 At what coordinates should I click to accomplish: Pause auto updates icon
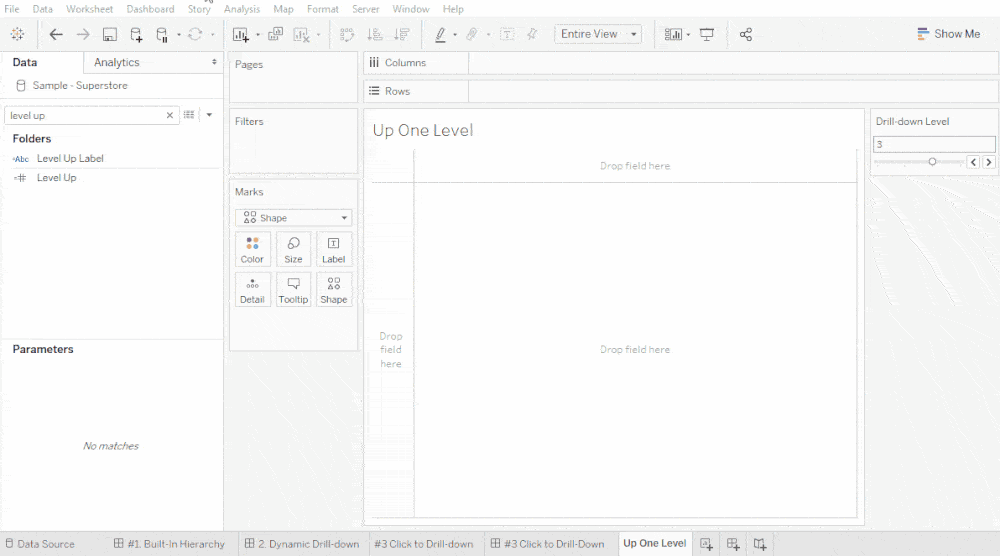[x=162, y=34]
